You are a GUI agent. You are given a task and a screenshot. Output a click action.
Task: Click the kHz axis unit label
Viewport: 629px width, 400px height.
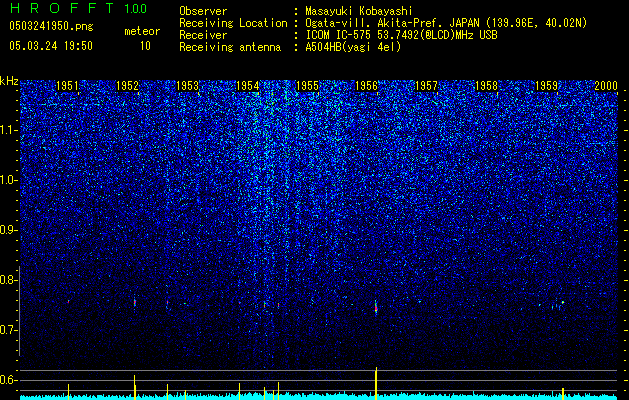[9, 81]
